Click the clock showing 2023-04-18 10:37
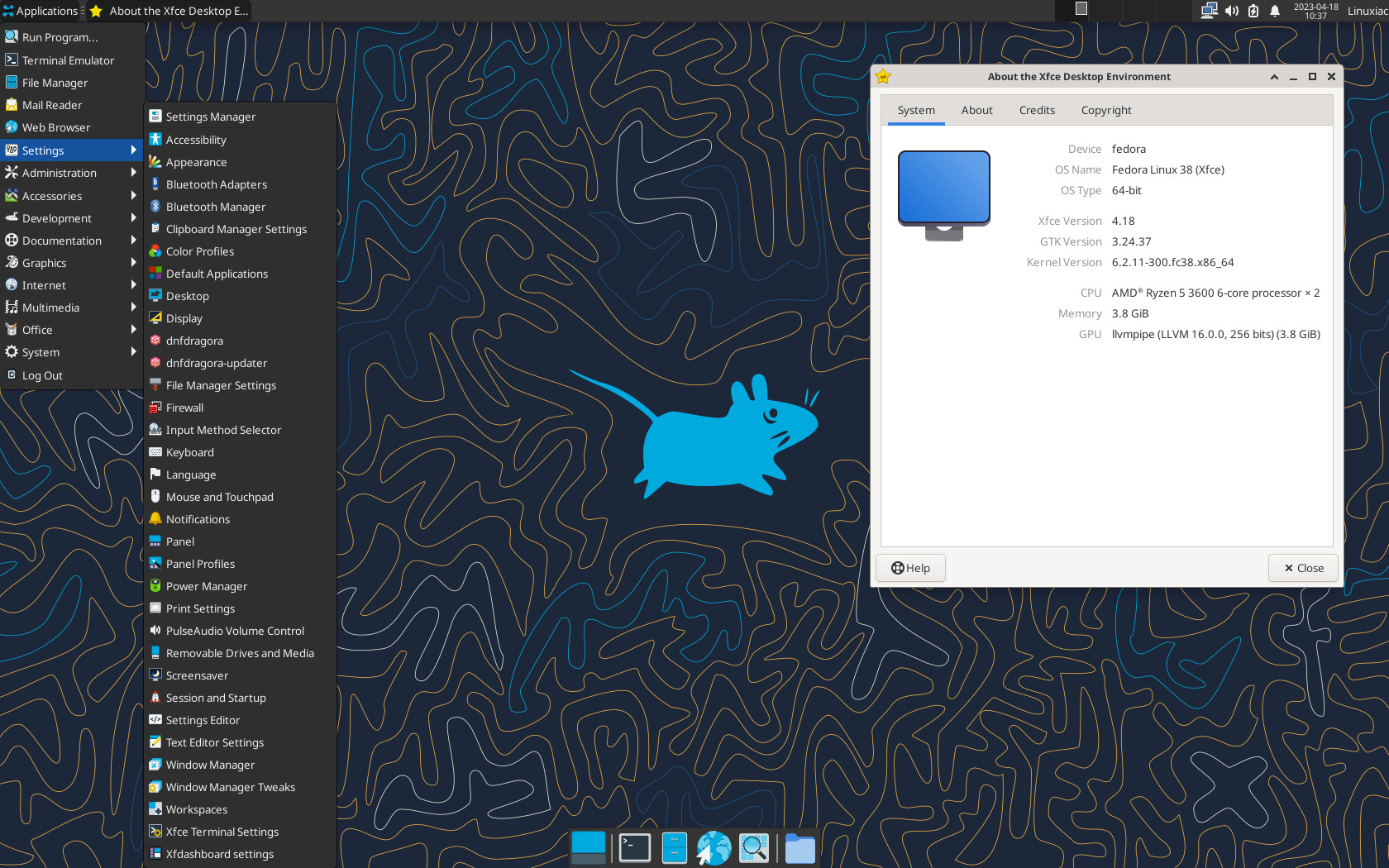 tap(1315, 11)
